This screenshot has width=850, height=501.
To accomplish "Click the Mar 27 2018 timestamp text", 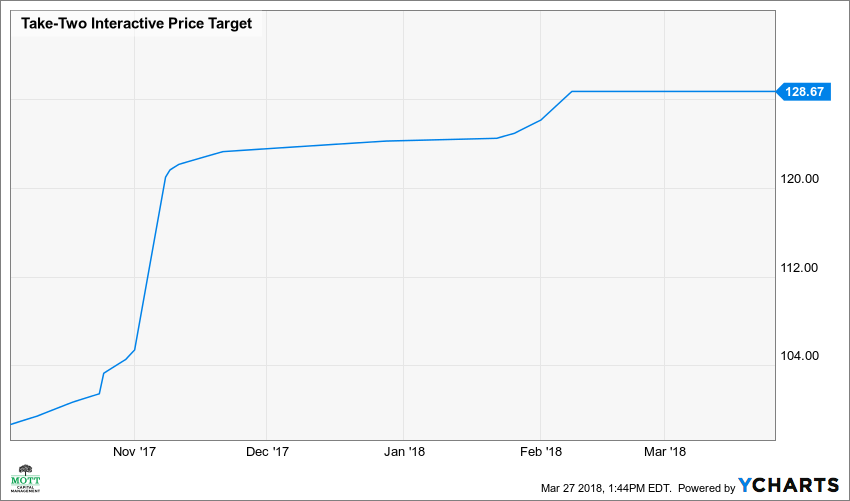I will [606, 487].
